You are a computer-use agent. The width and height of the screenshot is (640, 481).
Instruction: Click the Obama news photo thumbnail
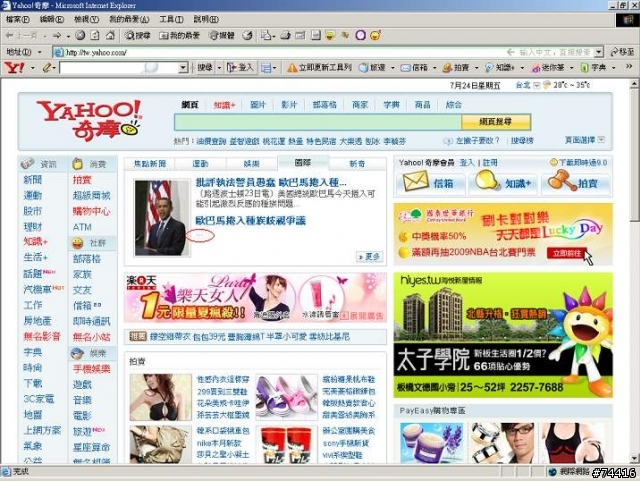pos(162,218)
